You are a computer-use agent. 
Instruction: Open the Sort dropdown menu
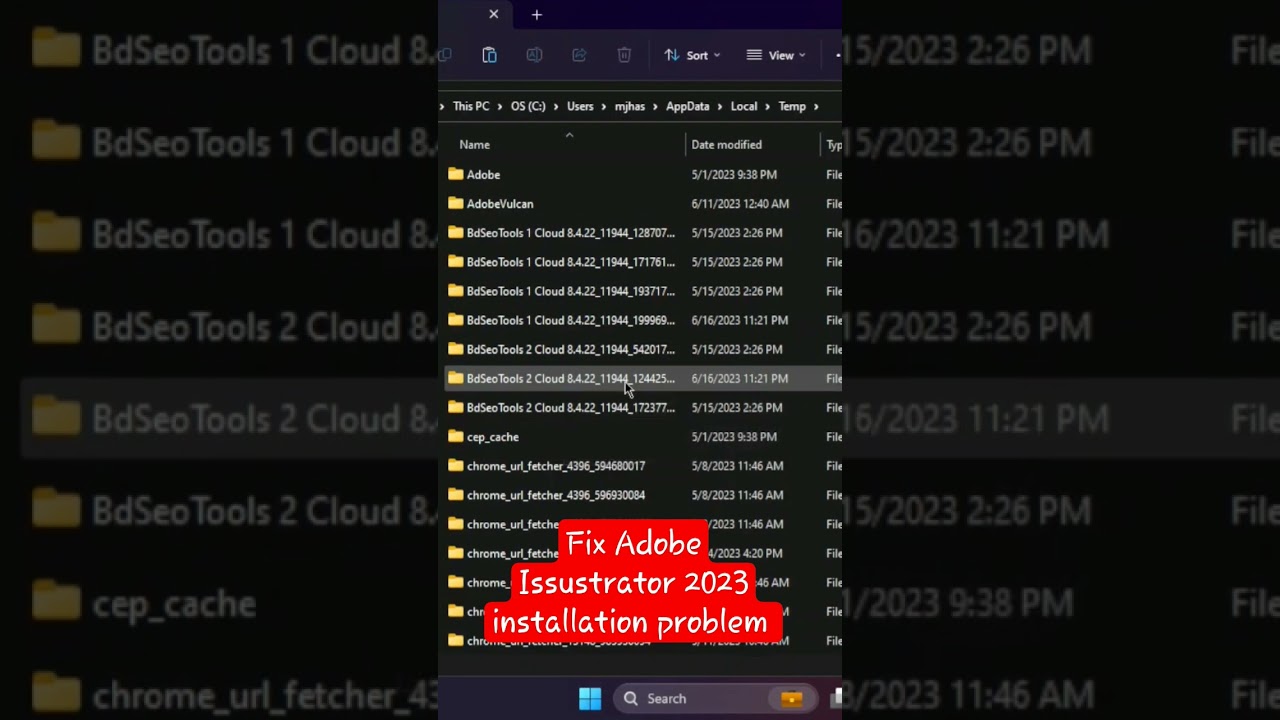[x=692, y=55]
